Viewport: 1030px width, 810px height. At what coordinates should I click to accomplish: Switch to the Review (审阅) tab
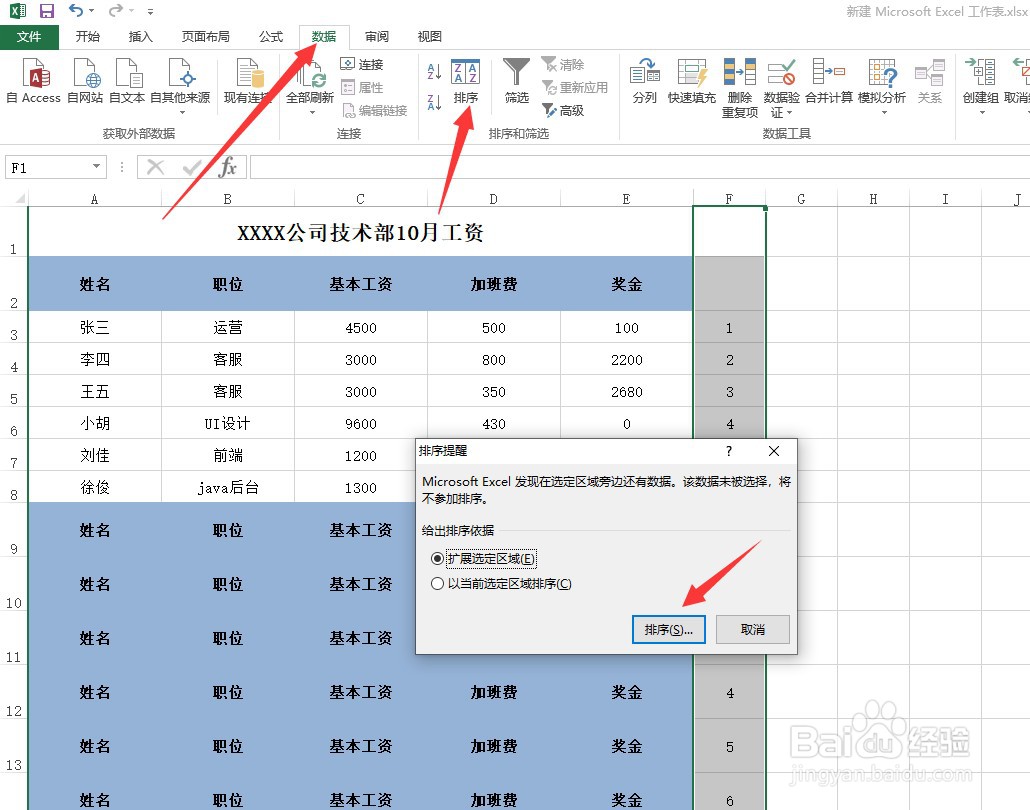click(x=377, y=37)
